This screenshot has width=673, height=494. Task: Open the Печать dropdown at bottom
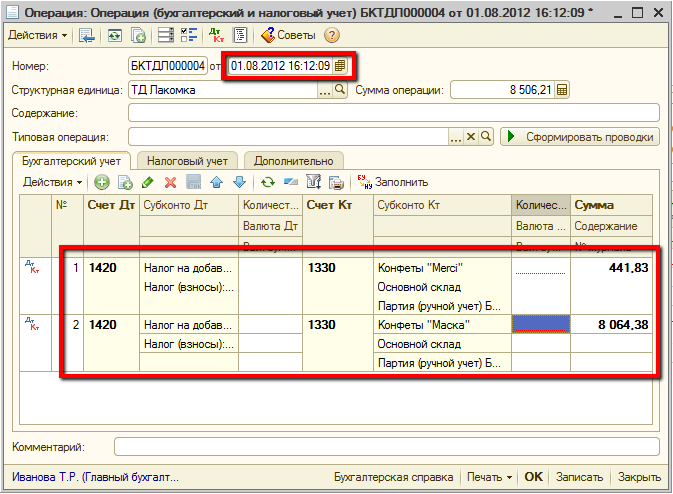489,477
